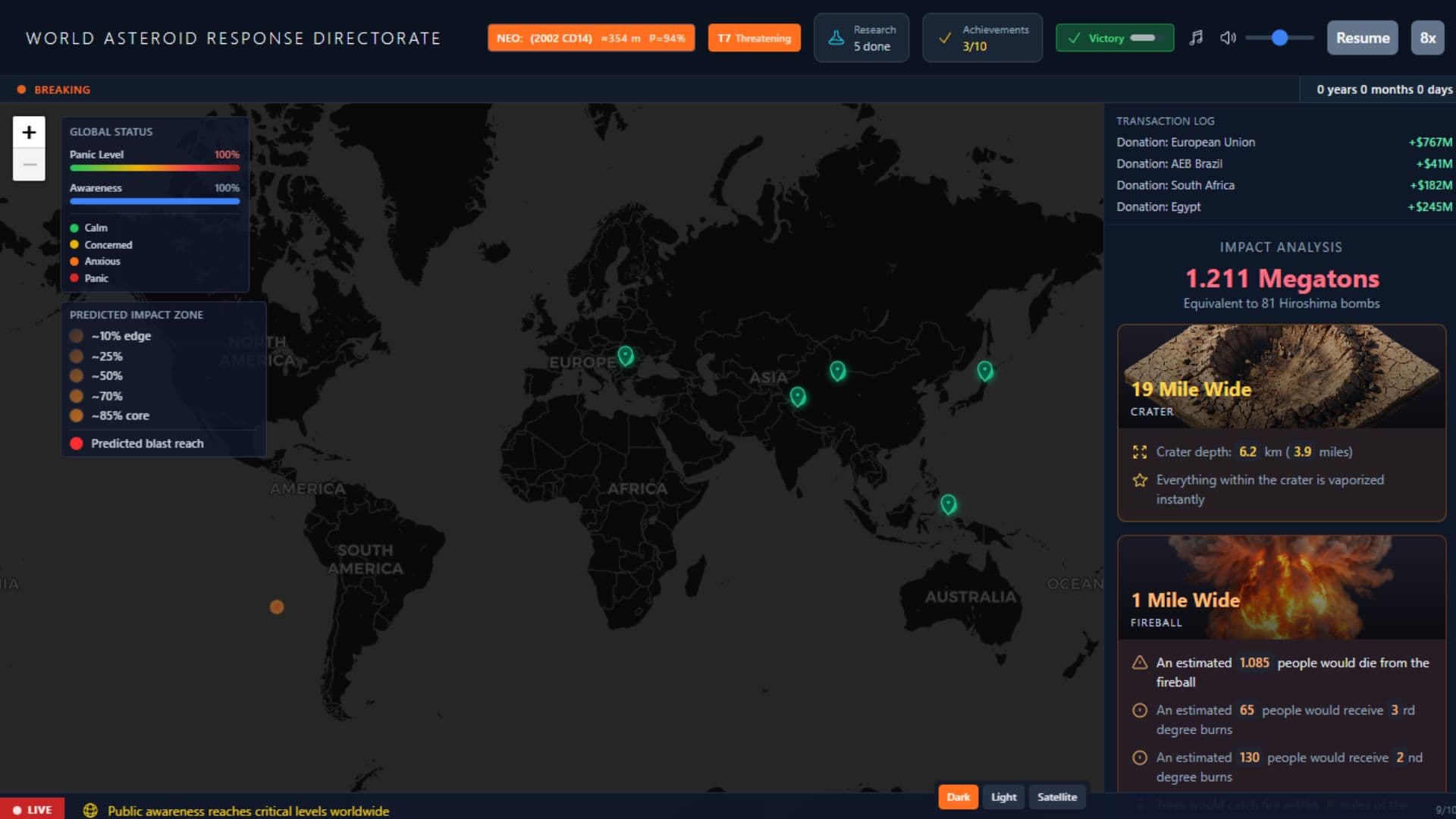This screenshot has height=819, width=1456.
Task: Click the 8x speed button
Action: 1427,38
